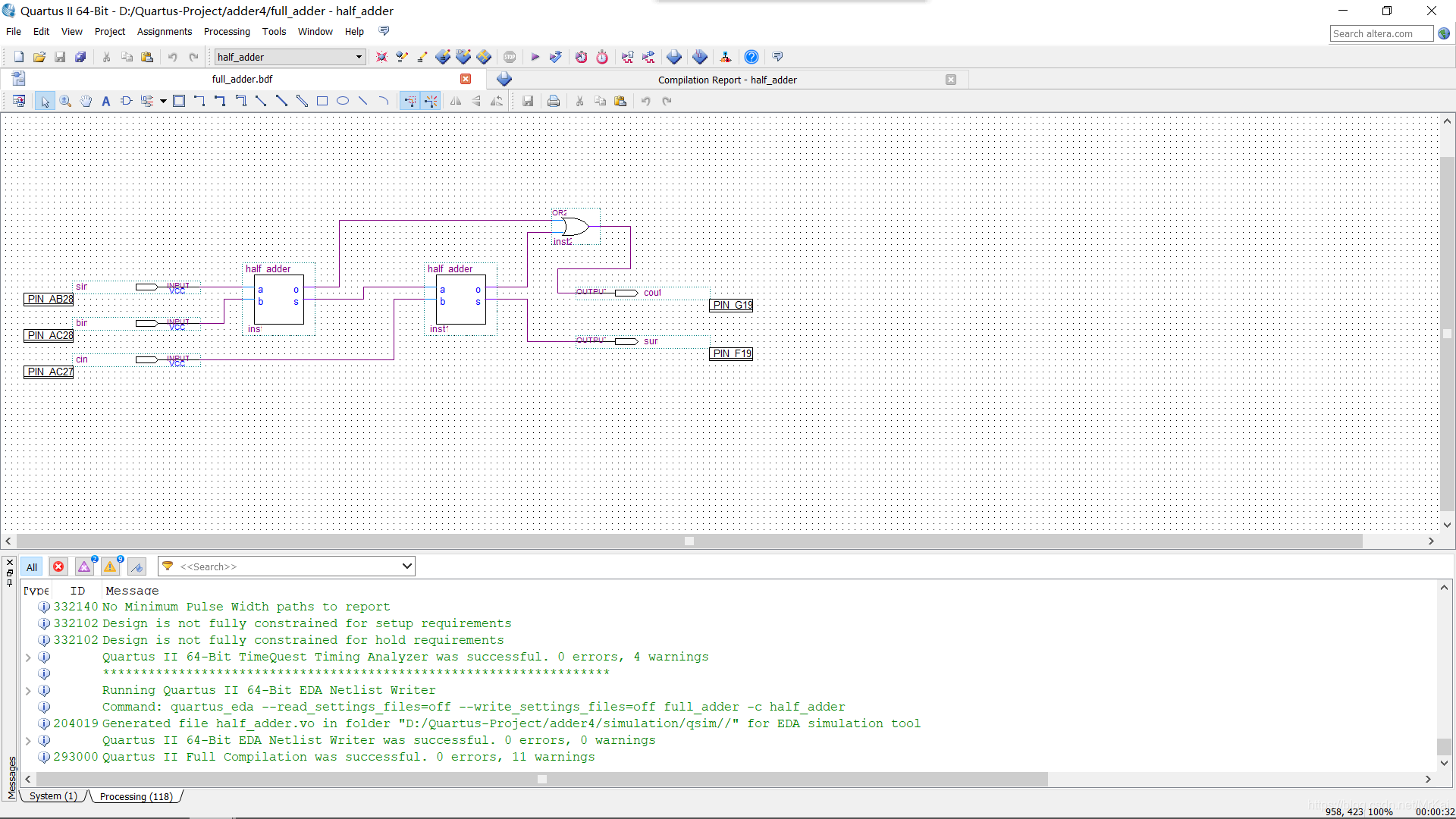Screen dimensions: 1456x819
Task: Select the Zoom tool in schematic toolbar
Action: click(x=65, y=101)
